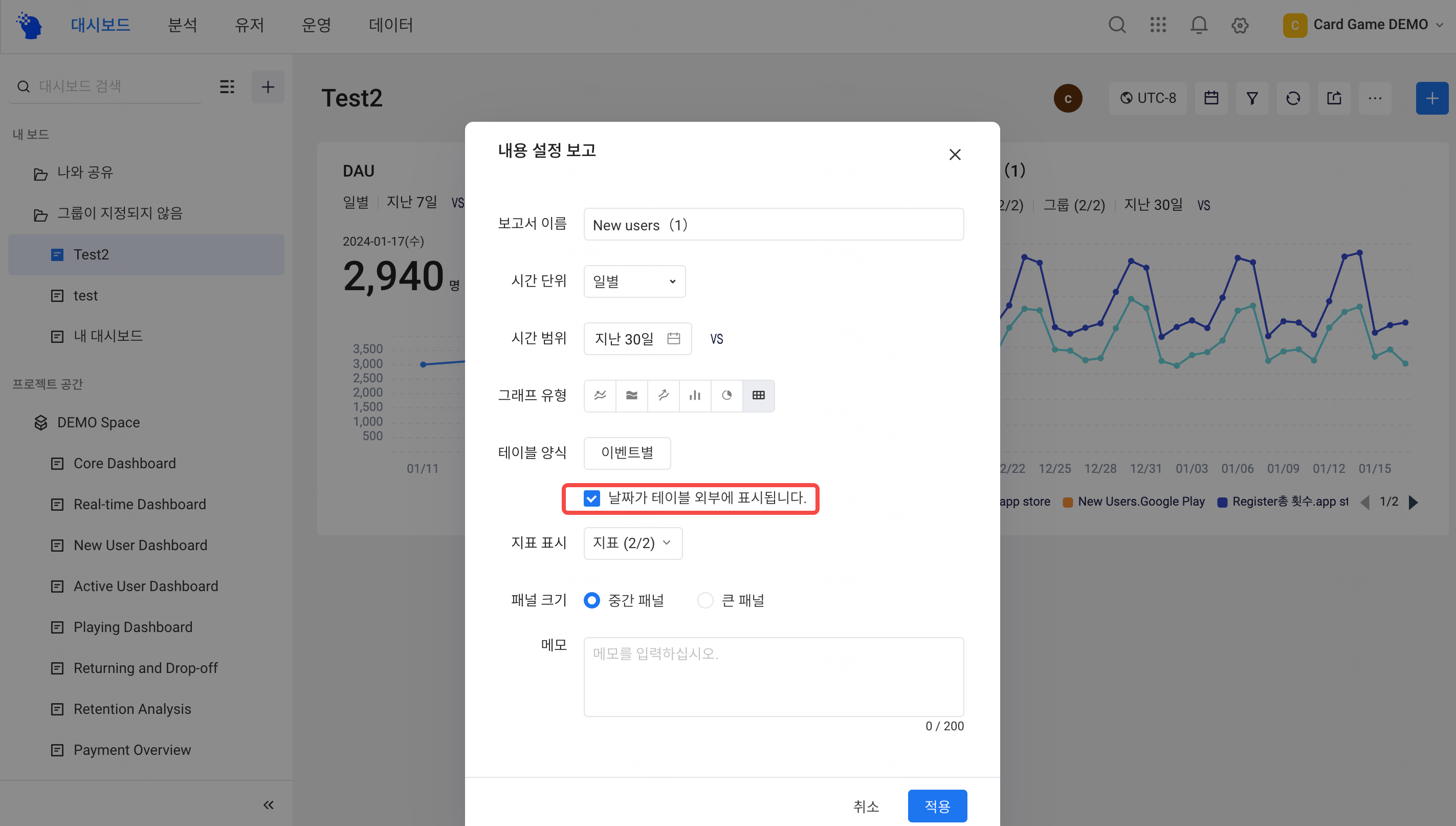This screenshot has height=826, width=1456.
Task: Close the 내용 설정 보고 dialog
Action: [955, 155]
